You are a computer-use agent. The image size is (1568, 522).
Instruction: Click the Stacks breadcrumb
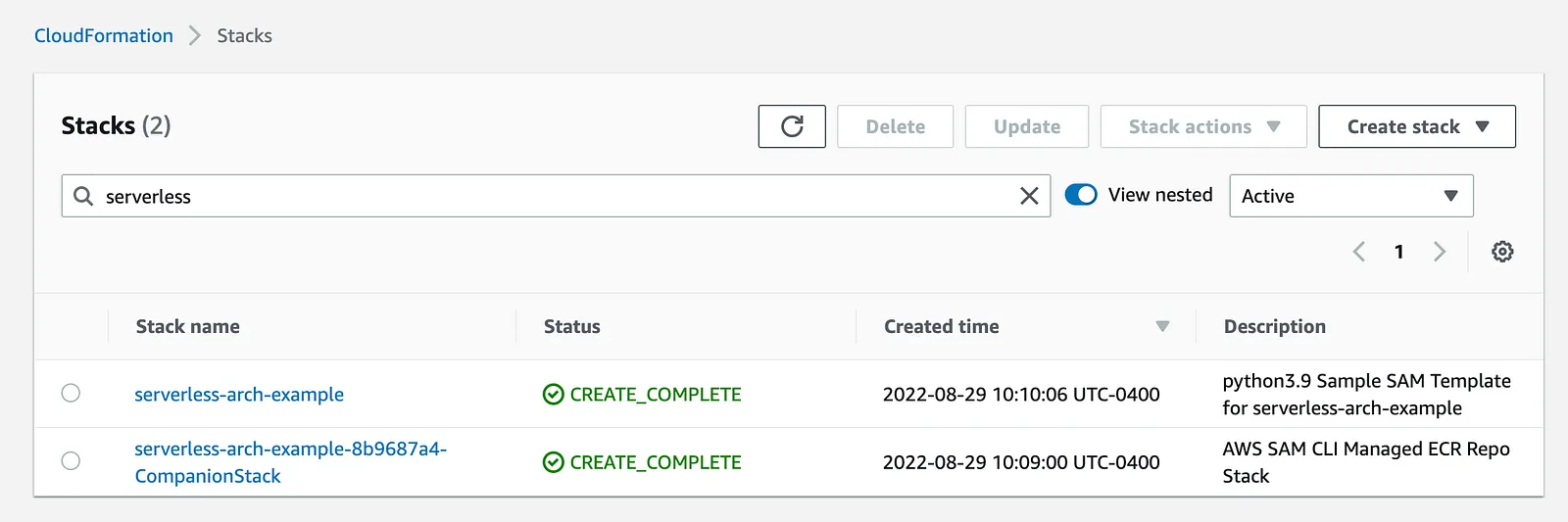pos(245,35)
